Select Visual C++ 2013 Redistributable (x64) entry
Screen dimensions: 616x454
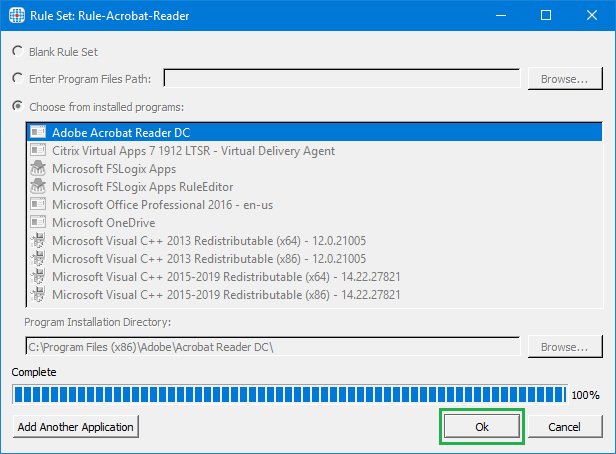point(315,241)
